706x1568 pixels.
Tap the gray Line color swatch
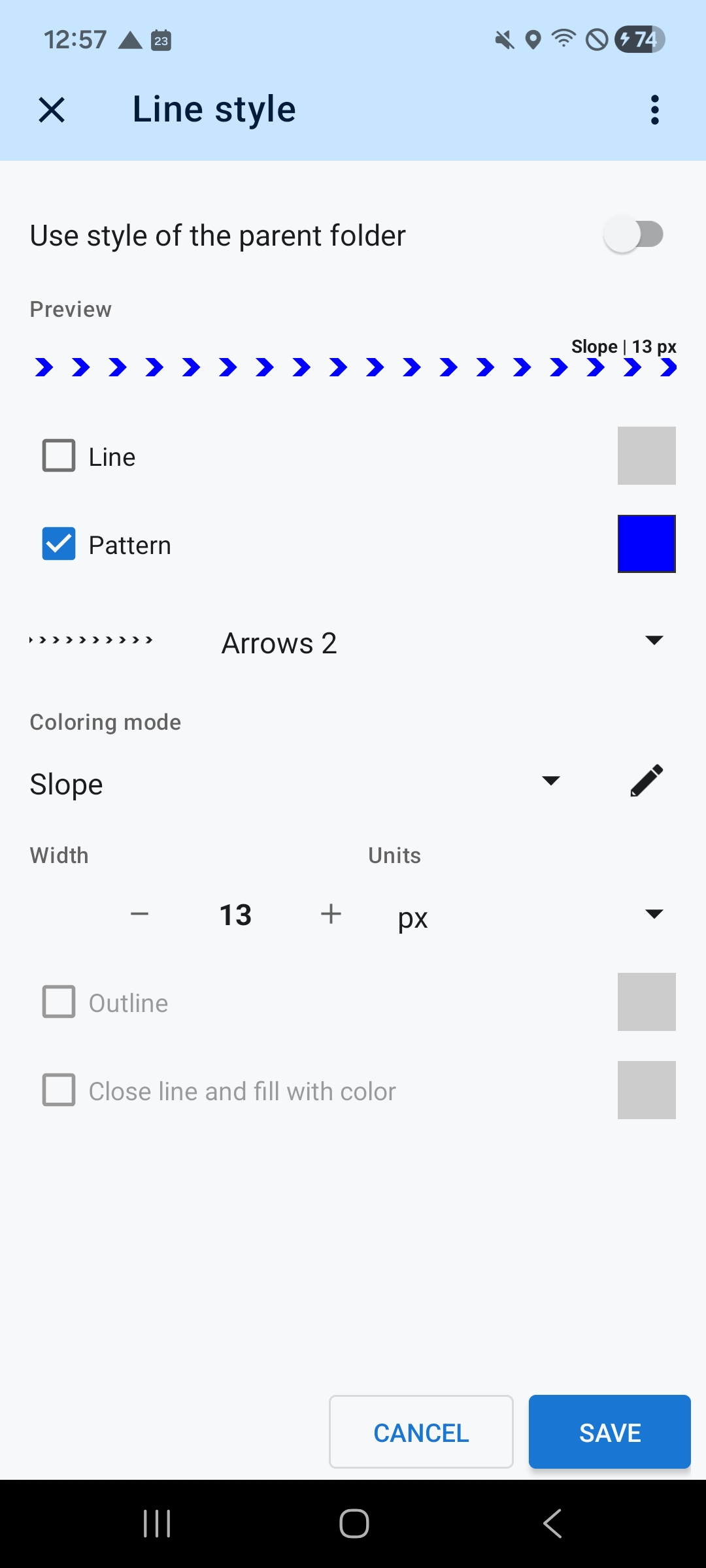coord(647,455)
